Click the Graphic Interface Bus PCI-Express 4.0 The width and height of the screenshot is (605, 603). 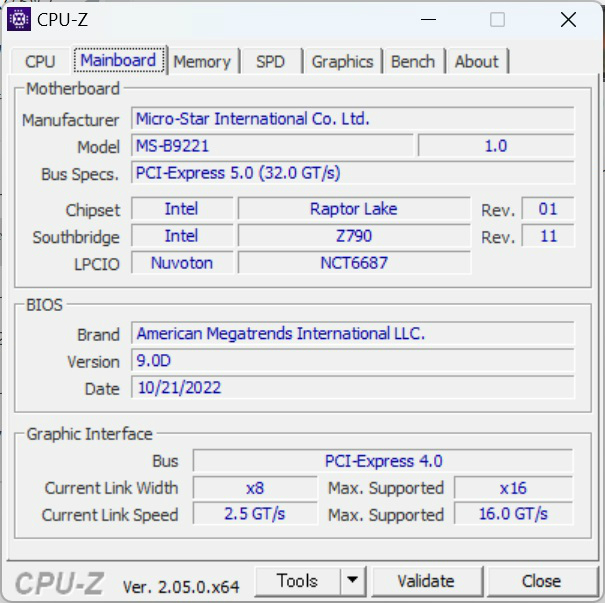pyautogui.click(x=383, y=461)
